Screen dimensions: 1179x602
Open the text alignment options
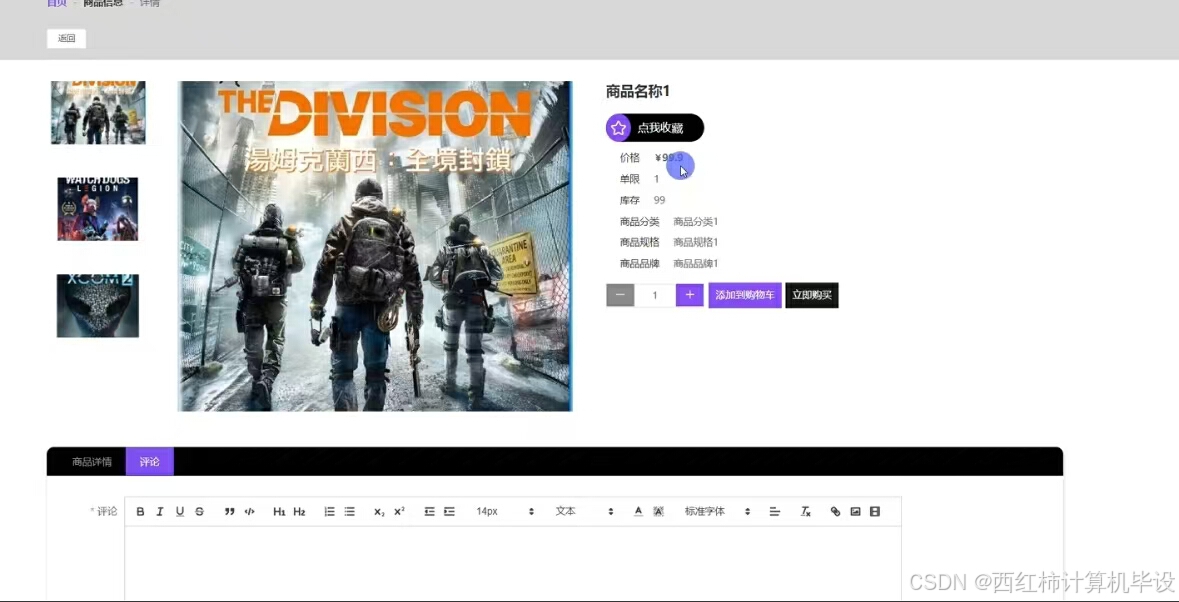click(x=774, y=512)
